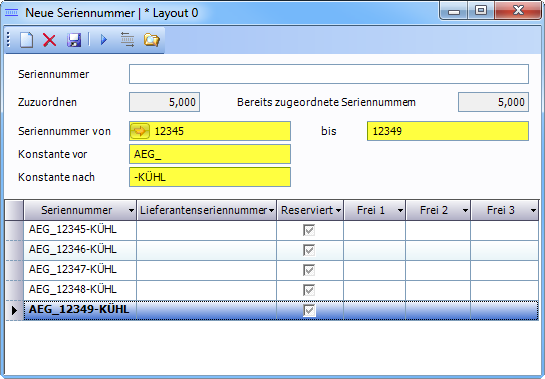
Task: Click the Bereits zugeordnete Seriennummern value field
Action: 493,102
